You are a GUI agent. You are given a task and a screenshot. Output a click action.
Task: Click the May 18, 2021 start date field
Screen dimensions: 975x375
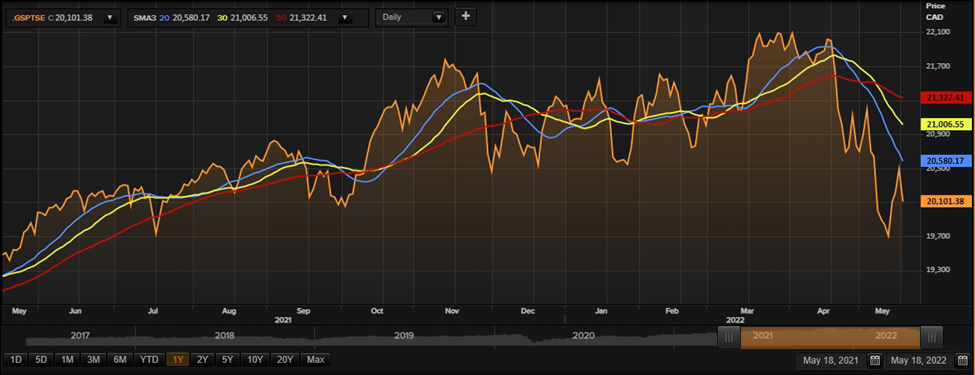[831, 361]
